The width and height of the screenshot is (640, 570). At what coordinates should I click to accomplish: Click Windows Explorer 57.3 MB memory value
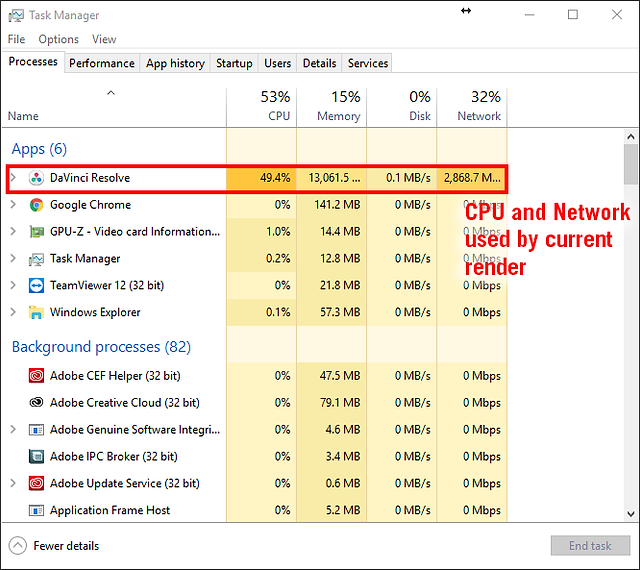pos(340,312)
